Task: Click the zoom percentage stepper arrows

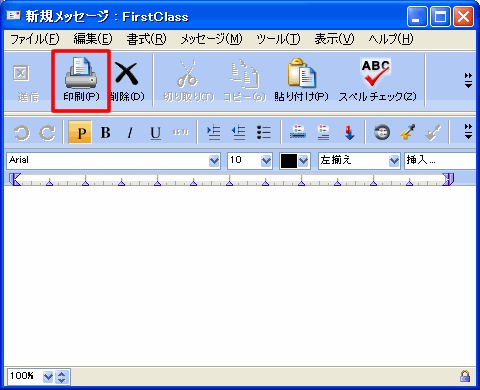Action: tap(62, 377)
